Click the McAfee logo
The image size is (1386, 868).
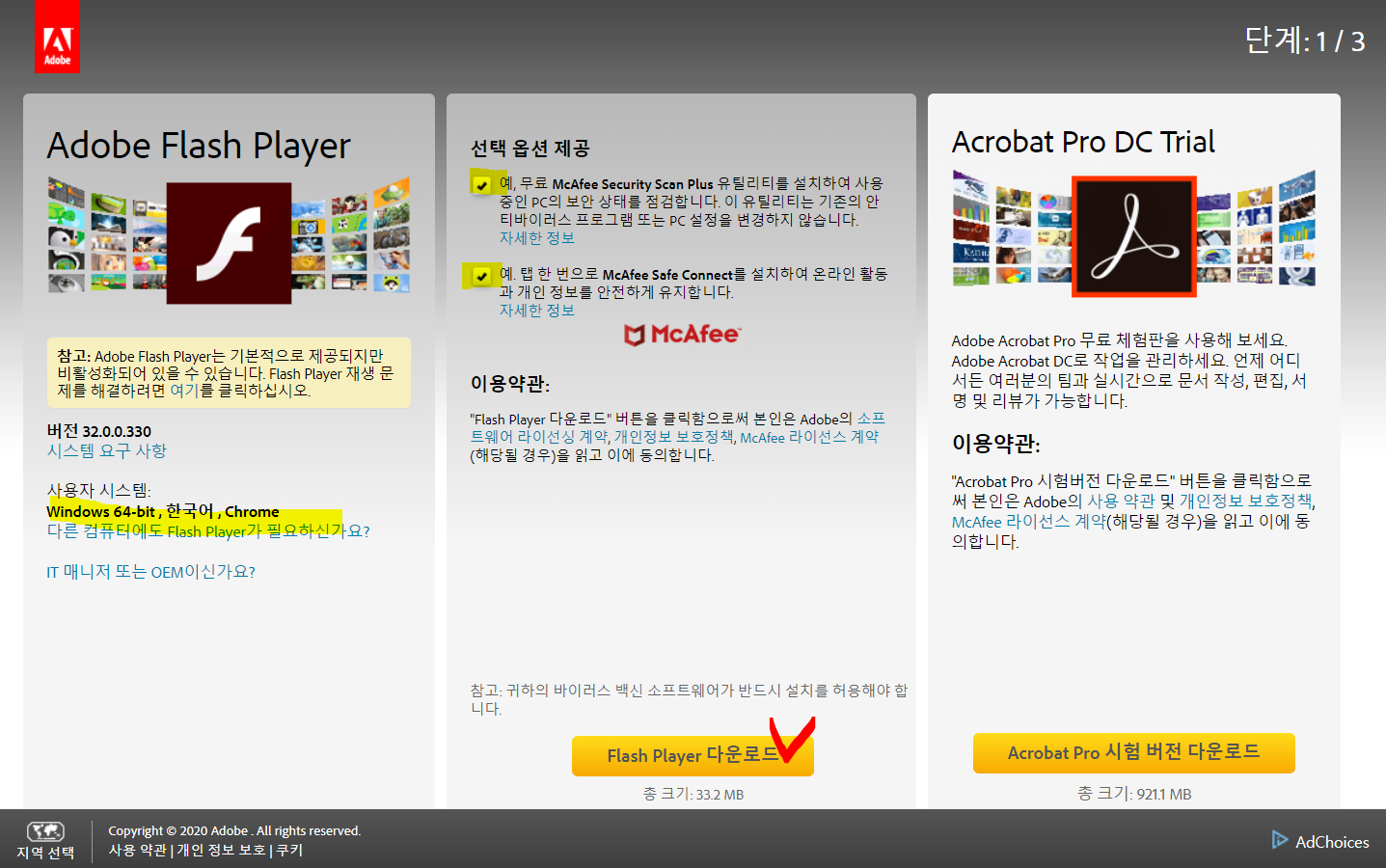682,335
